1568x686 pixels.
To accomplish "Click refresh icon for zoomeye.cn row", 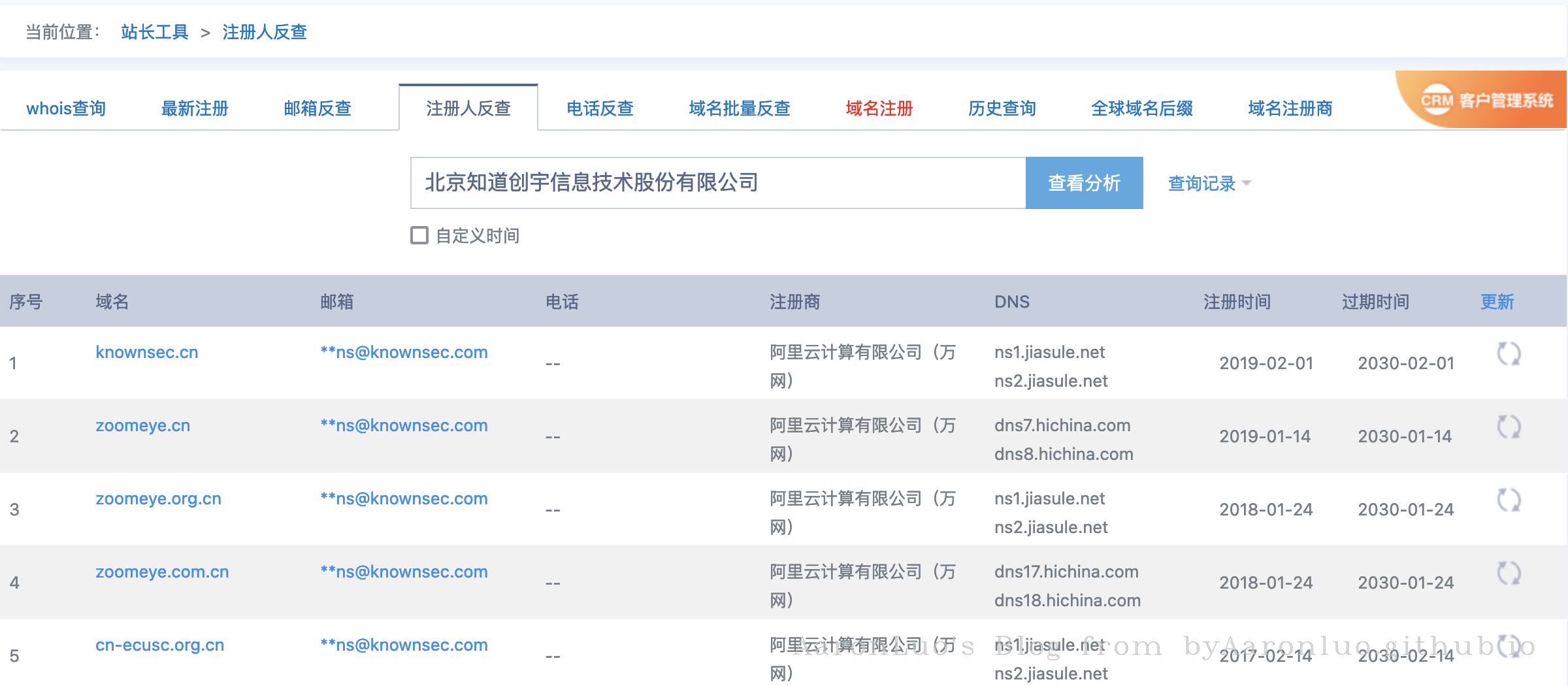I will pos(1509,427).
